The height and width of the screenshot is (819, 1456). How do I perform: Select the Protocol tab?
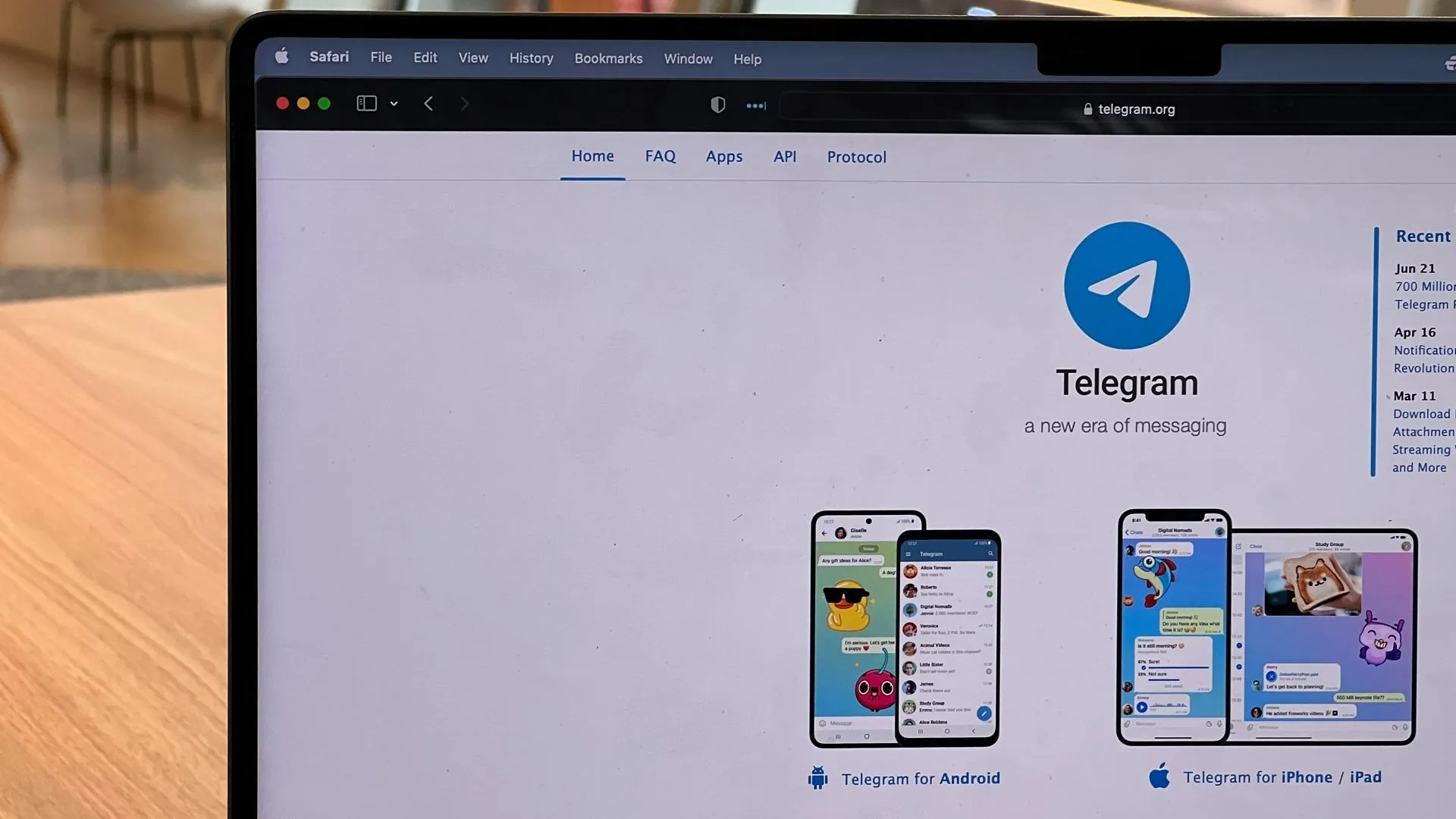(x=856, y=156)
